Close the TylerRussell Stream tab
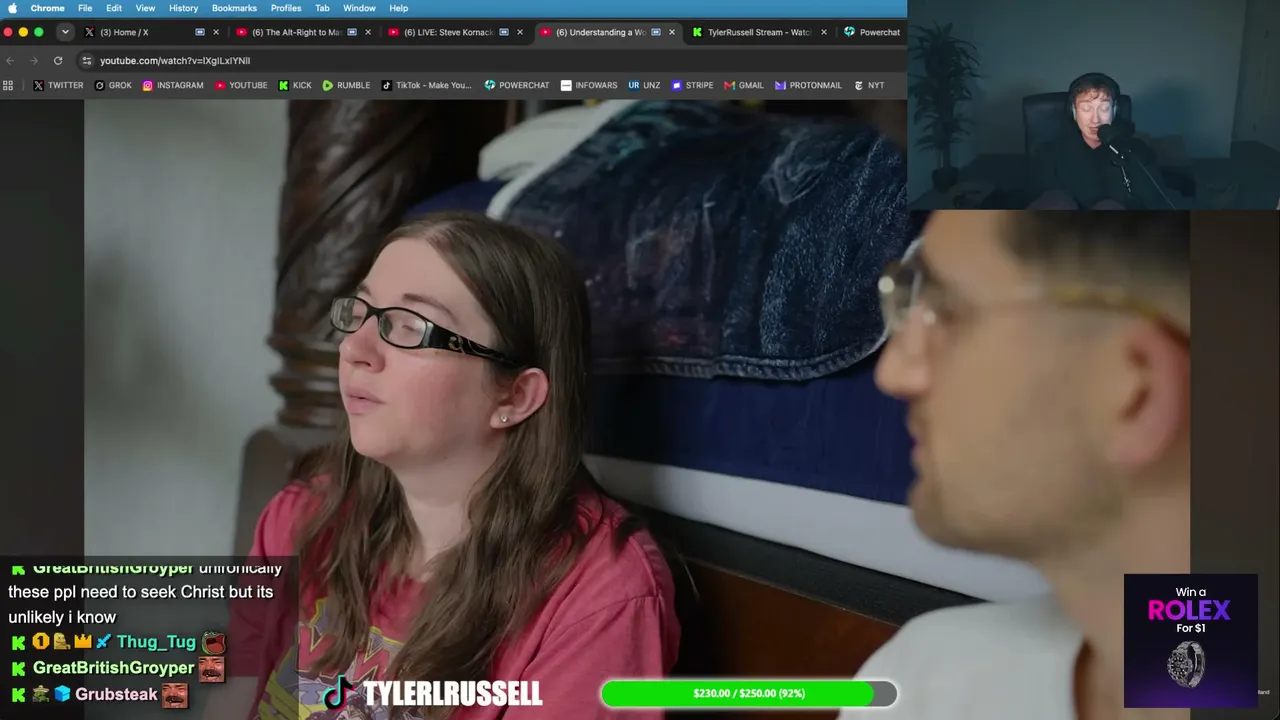 click(823, 32)
